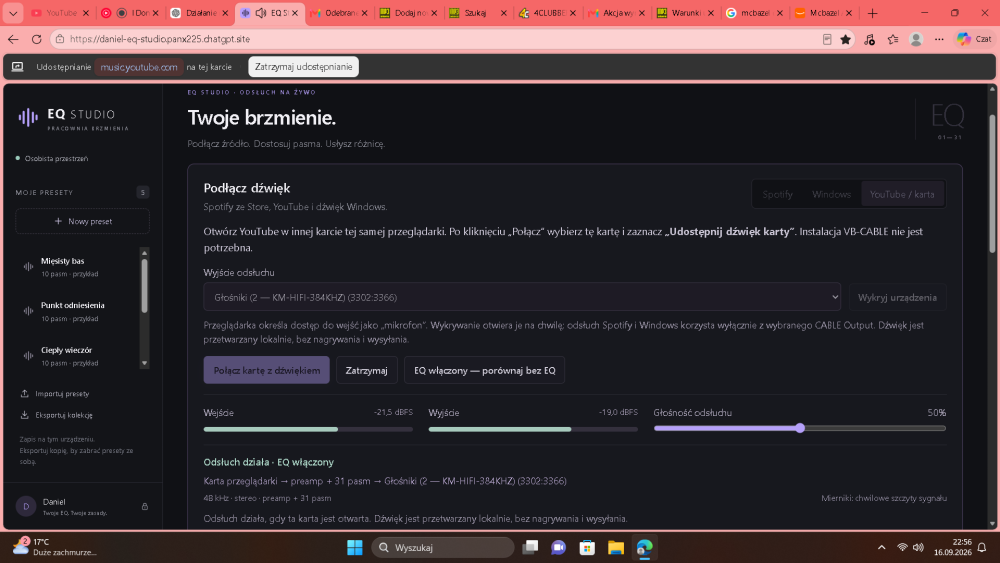The height and width of the screenshot is (563, 1000).
Task: Open browser settings three-dots menu
Action: 939,39
